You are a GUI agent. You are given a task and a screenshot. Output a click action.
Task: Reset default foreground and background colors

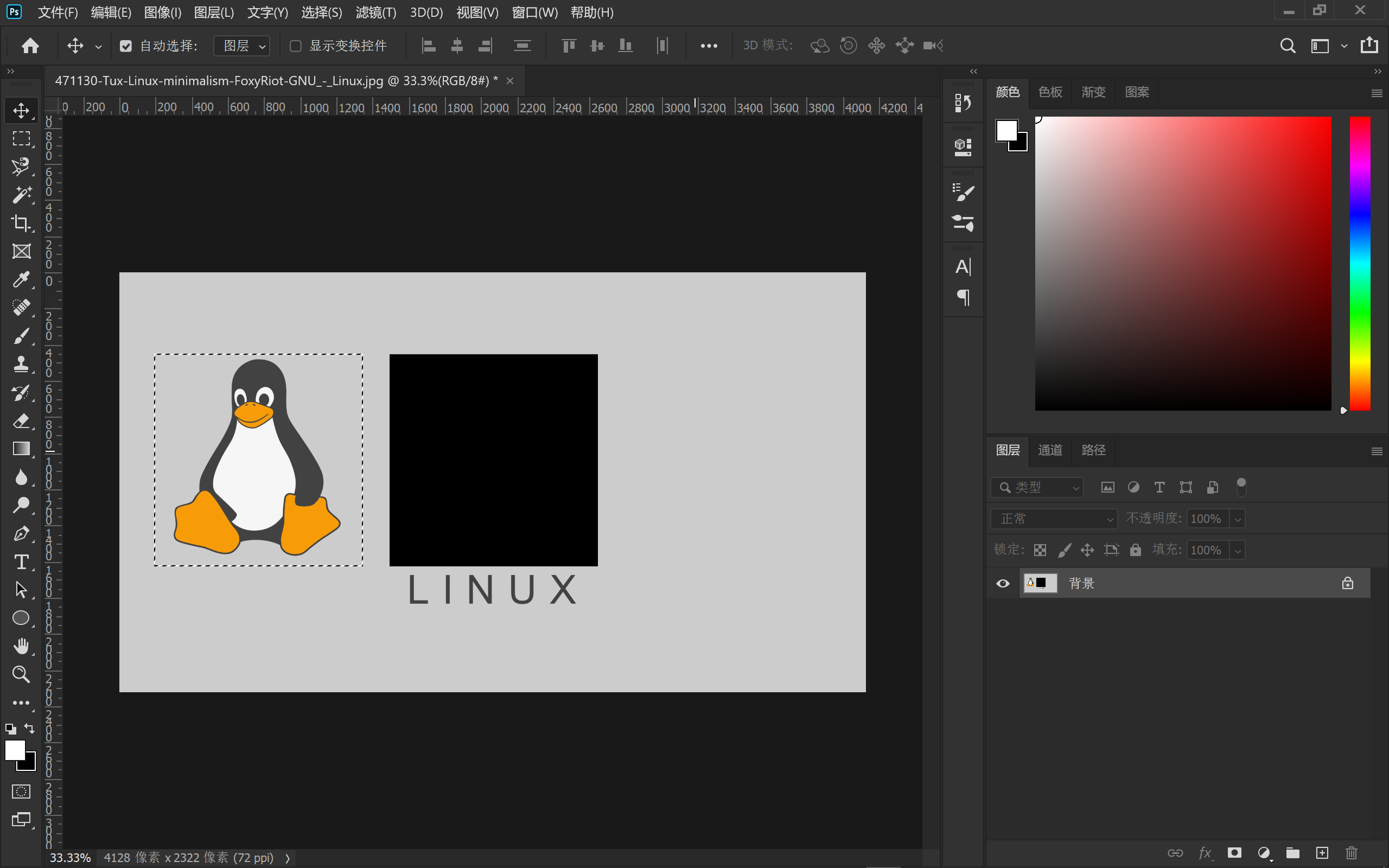click(x=10, y=729)
